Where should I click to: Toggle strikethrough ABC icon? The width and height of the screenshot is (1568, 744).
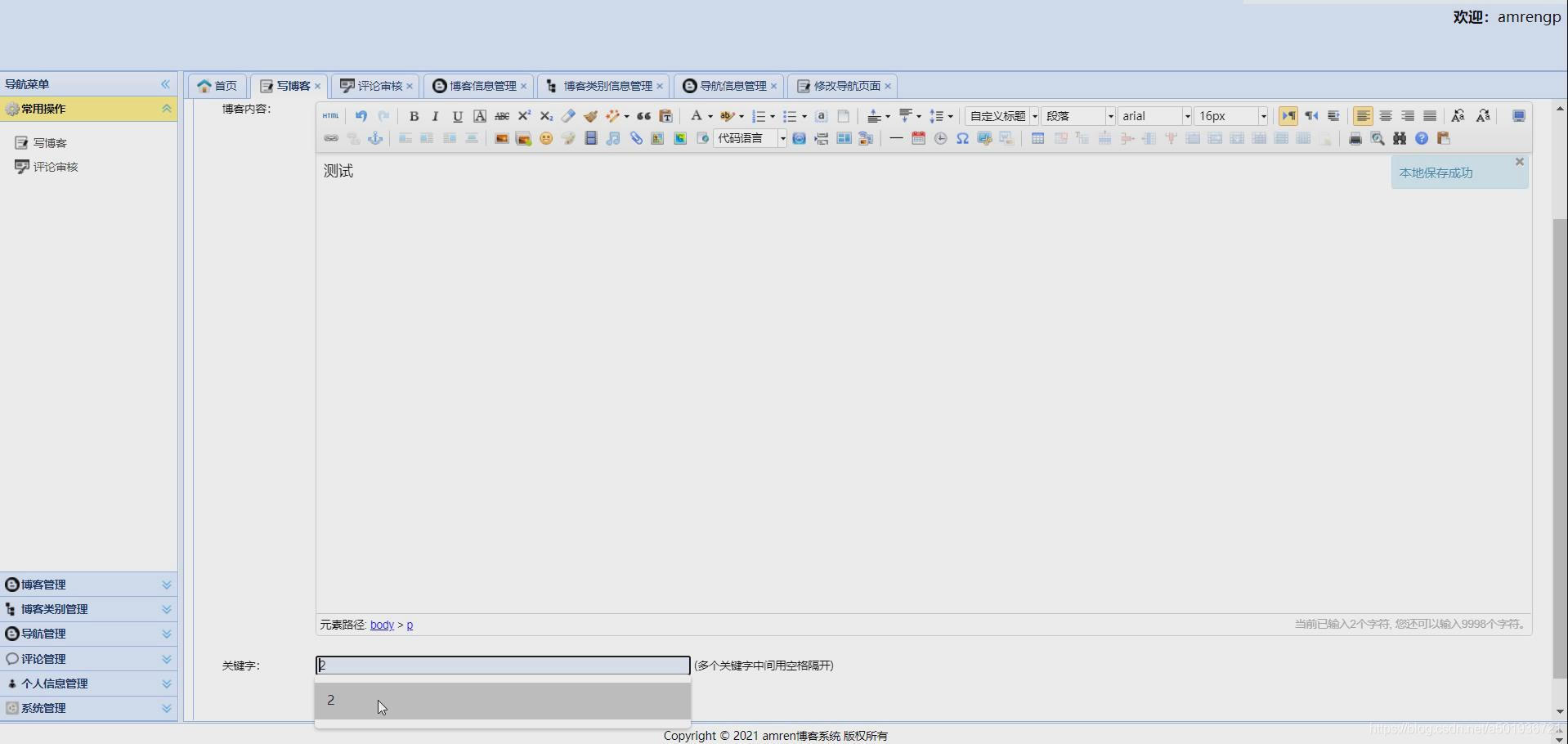[502, 116]
